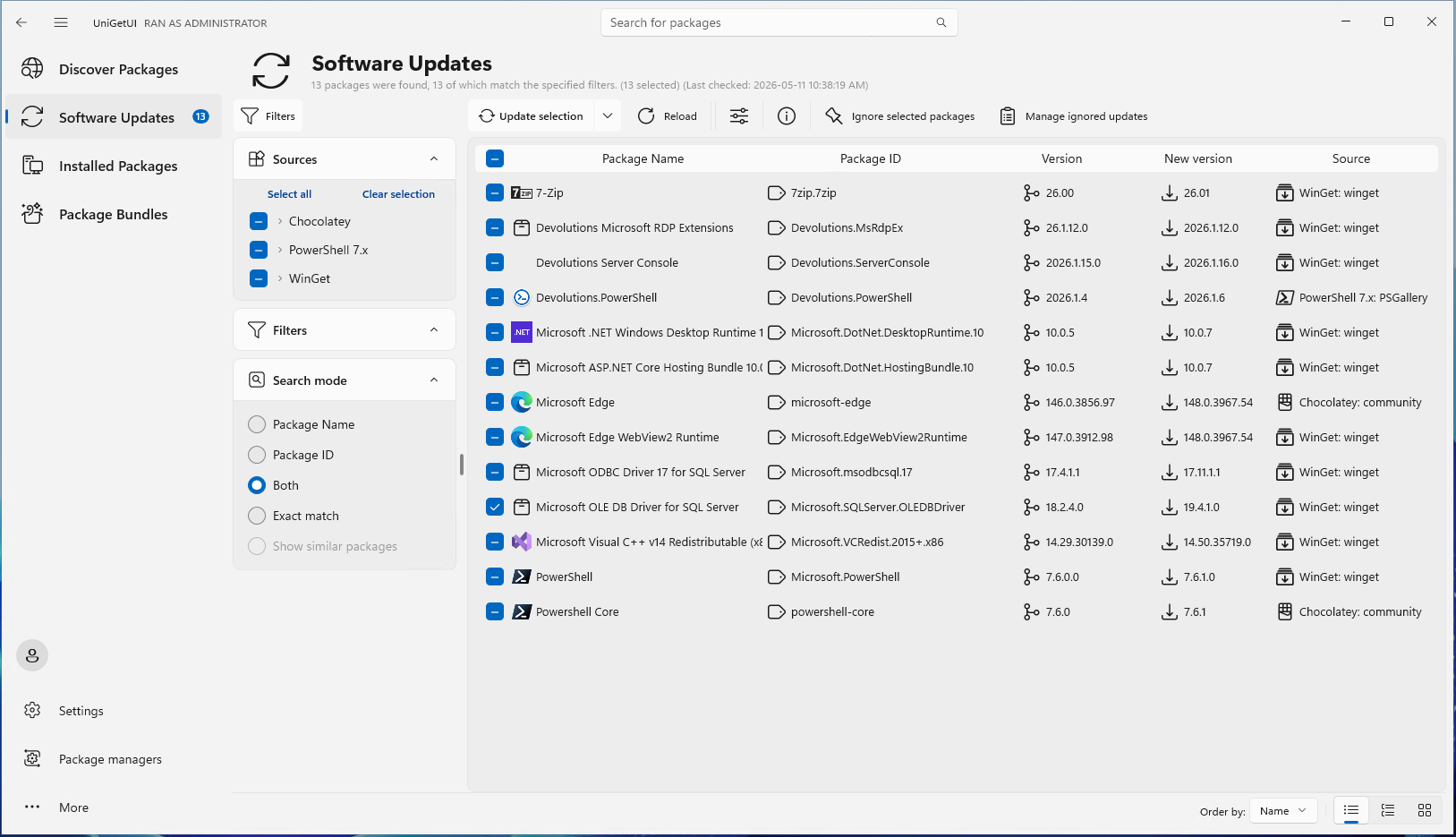Ignore selected packages

[x=900, y=116]
